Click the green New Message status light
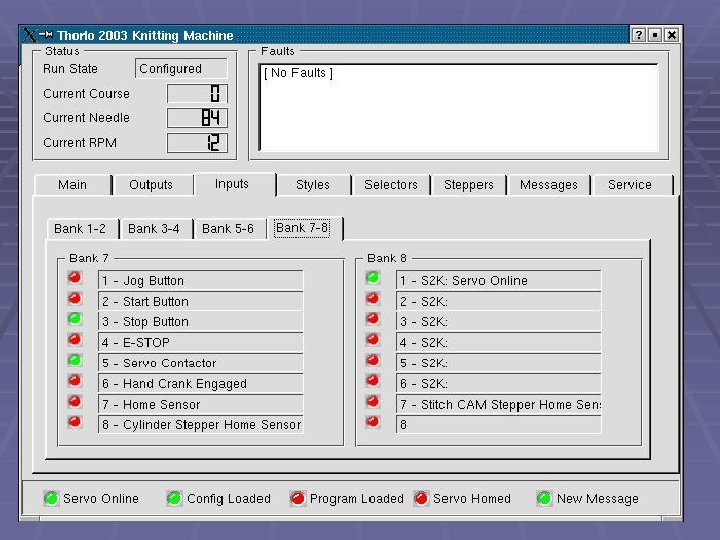 [544, 498]
